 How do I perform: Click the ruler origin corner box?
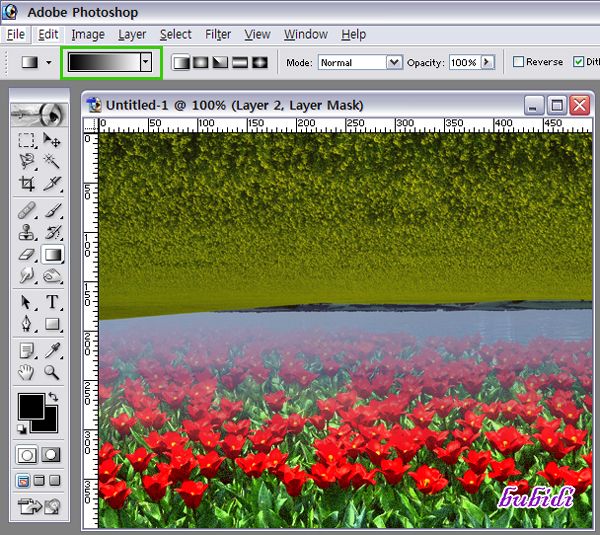pos(91,125)
